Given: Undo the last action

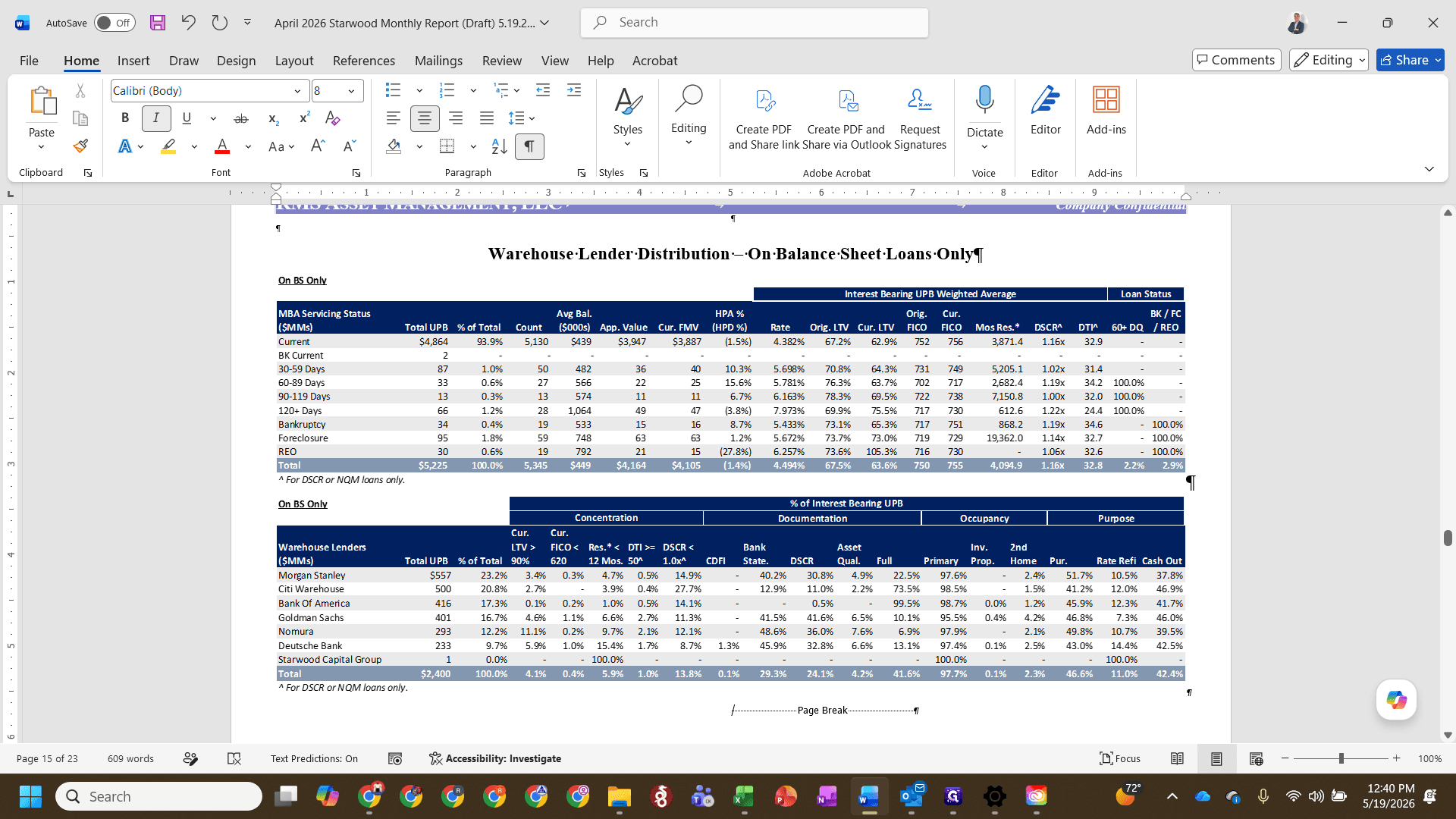Looking at the screenshot, I should (189, 23).
